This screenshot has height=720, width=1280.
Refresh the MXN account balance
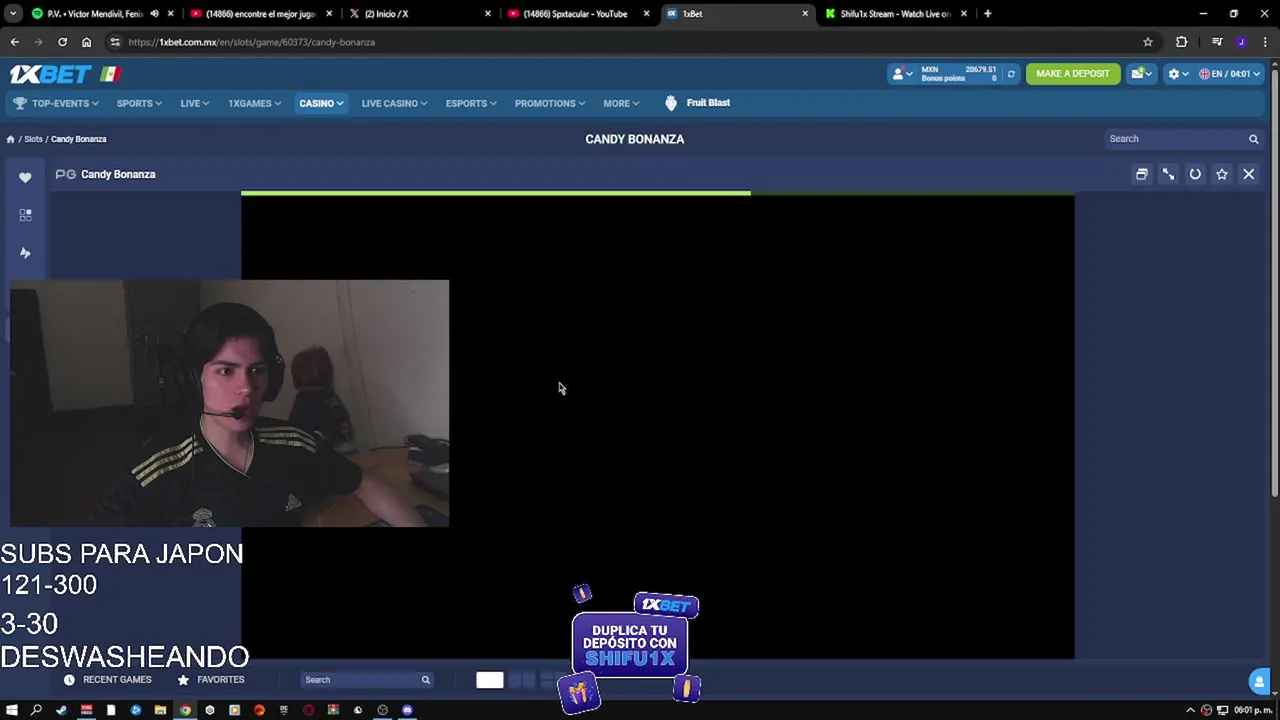click(x=1011, y=74)
